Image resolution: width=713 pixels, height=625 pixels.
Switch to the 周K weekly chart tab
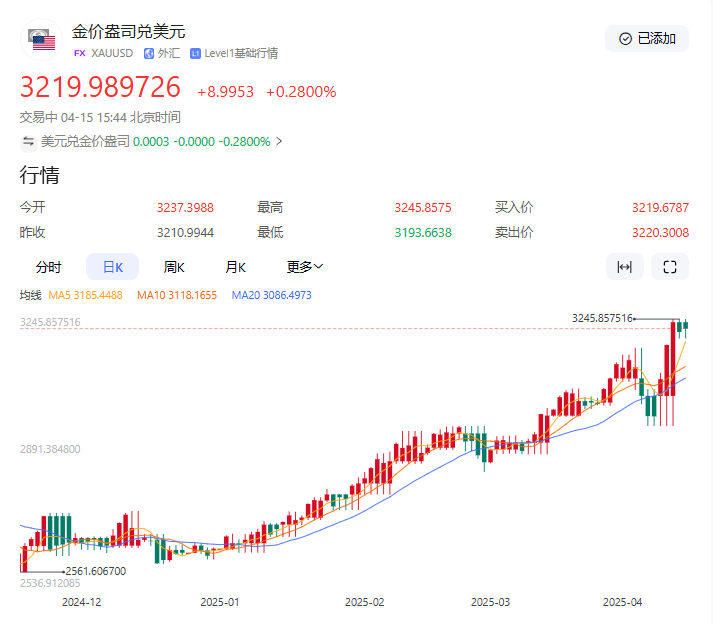[x=176, y=267]
